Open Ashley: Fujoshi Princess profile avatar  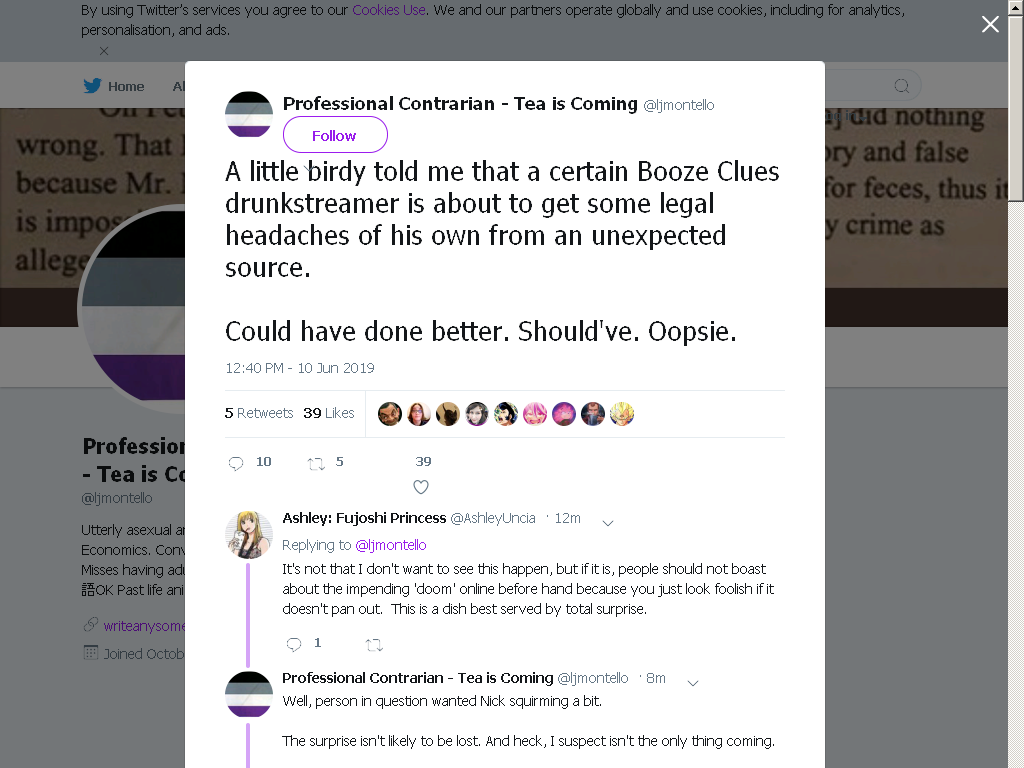pyautogui.click(x=249, y=535)
